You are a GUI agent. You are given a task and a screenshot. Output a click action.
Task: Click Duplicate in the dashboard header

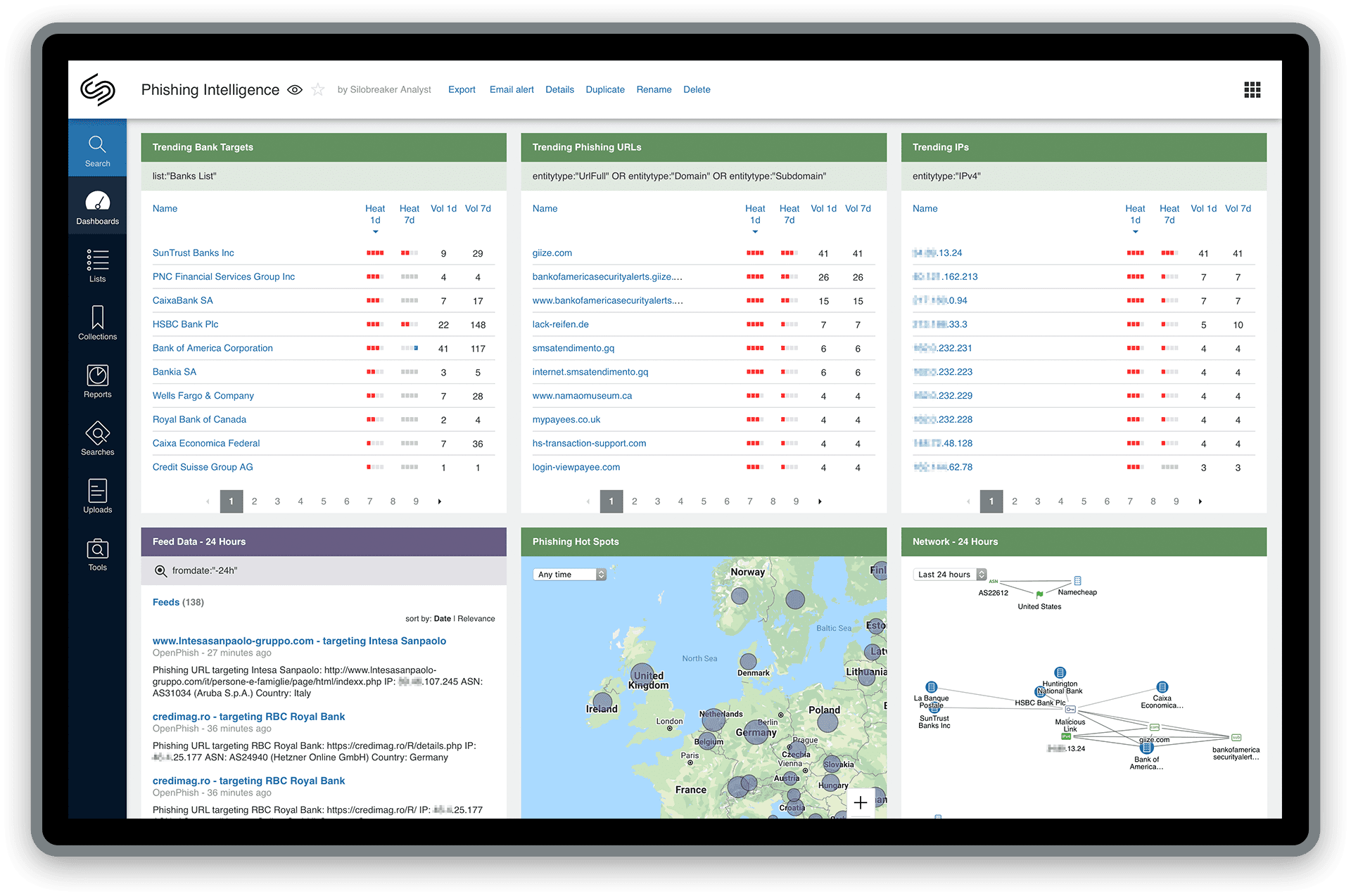(605, 89)
